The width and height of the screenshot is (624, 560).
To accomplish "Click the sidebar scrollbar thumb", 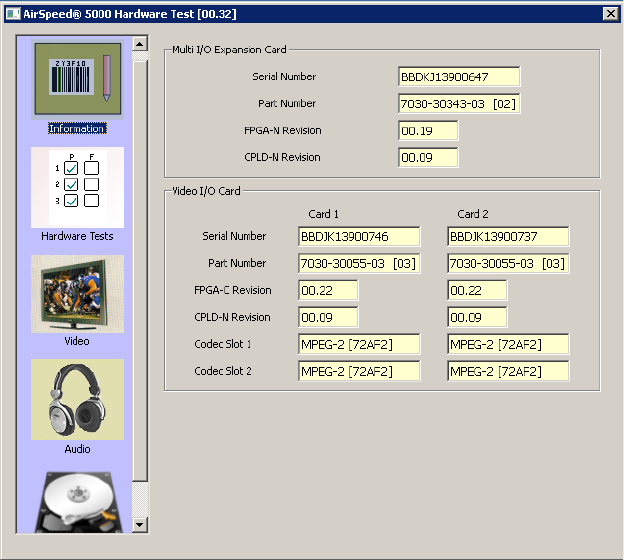I will tap(140, 271).
